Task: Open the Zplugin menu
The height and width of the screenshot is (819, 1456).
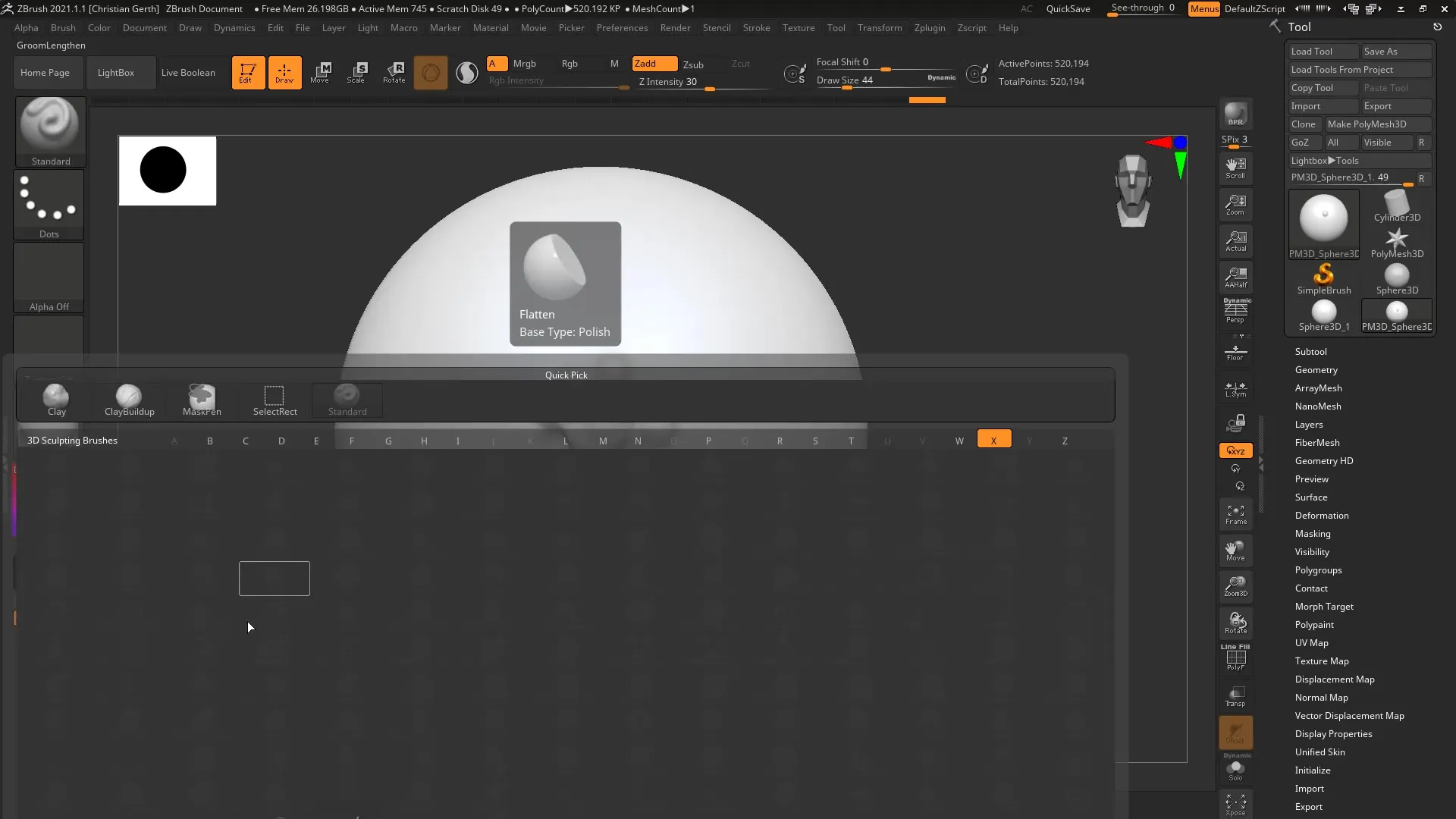Action: [930, 28]
